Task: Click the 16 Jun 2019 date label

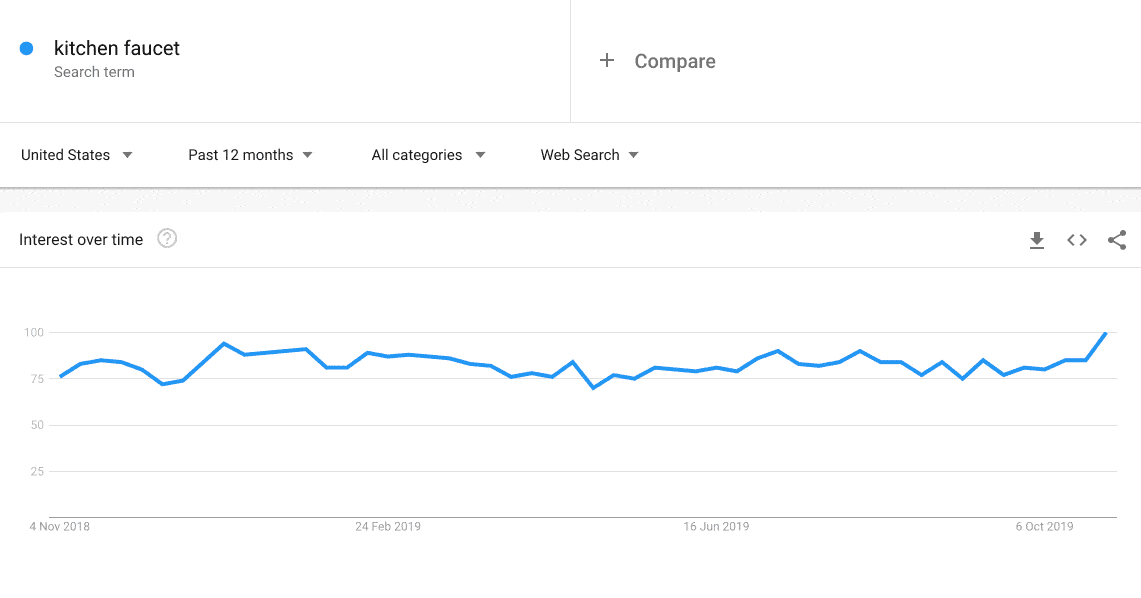Action: (716, 526)
